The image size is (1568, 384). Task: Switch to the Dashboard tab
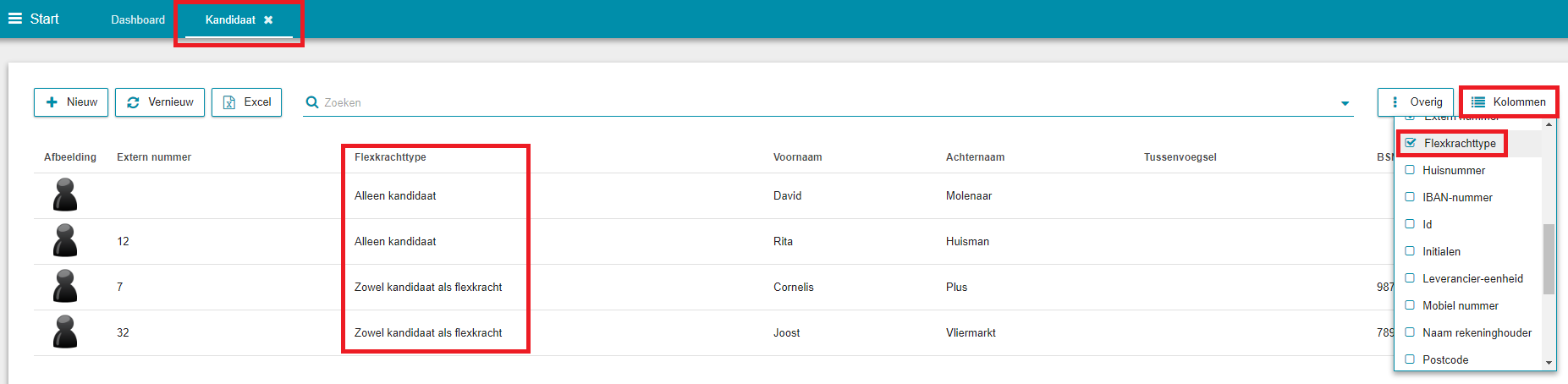138,19
